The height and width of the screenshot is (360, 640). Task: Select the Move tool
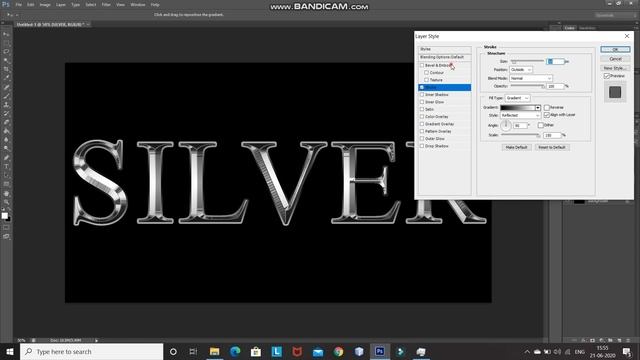click(x=6, y=34)
